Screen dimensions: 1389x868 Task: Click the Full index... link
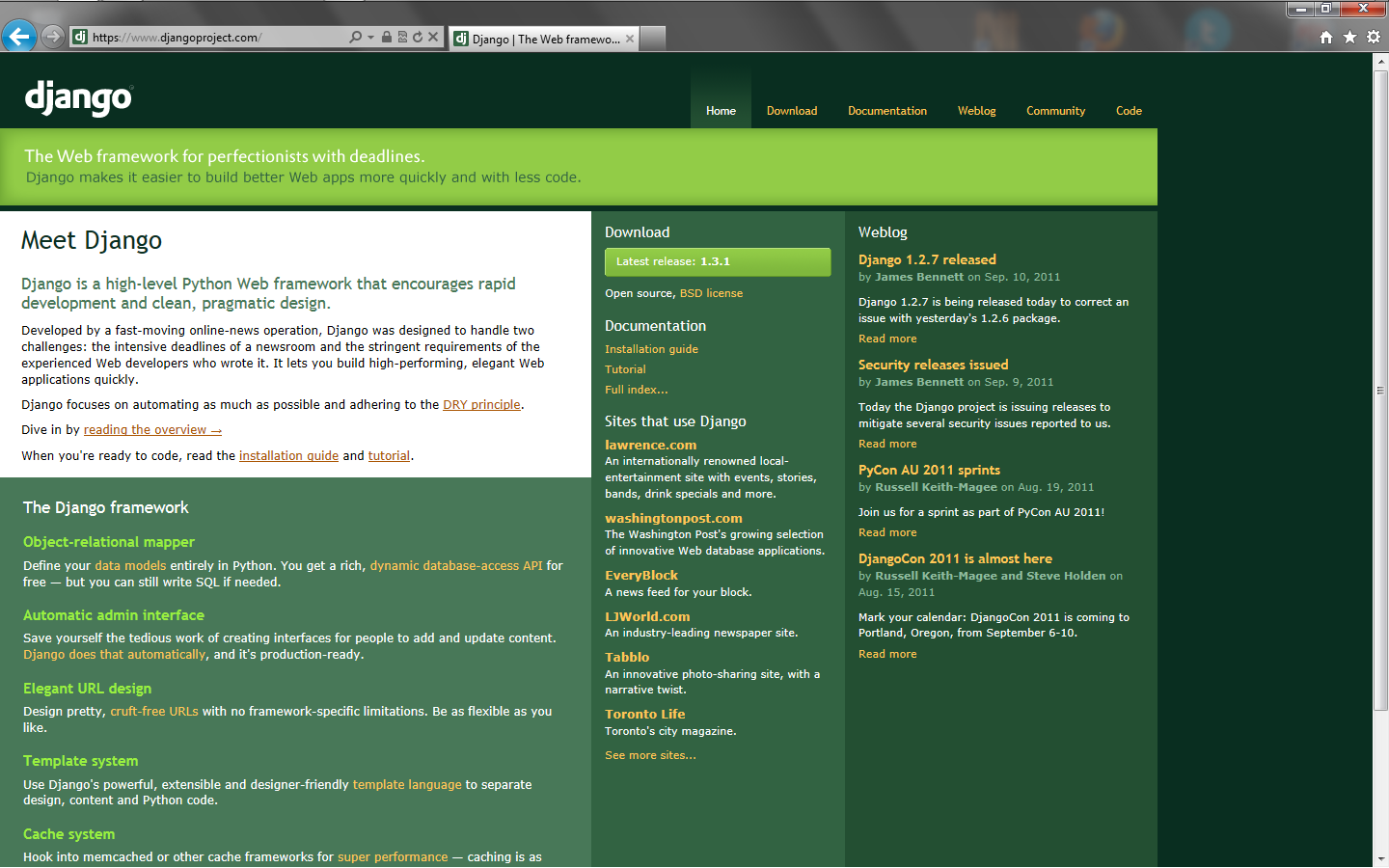(636, 390)
